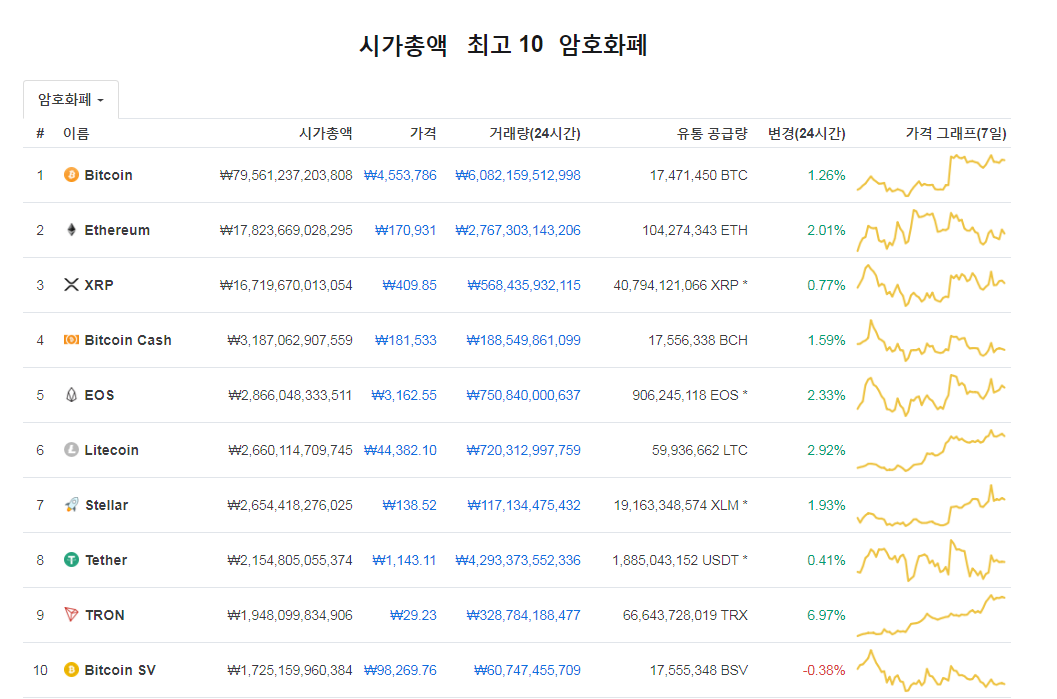1057x699 pixels.
Task: Sort by the 가격 column header
Action: tap(423, 133)
